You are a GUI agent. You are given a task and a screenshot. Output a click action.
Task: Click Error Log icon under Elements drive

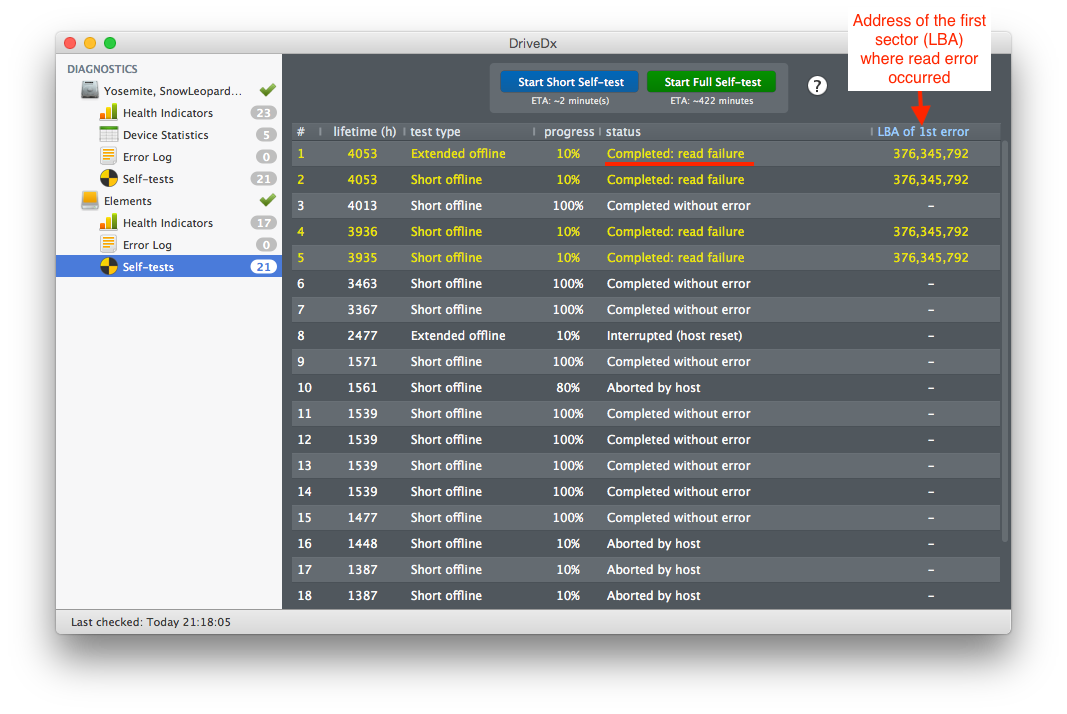coord(108,244)
